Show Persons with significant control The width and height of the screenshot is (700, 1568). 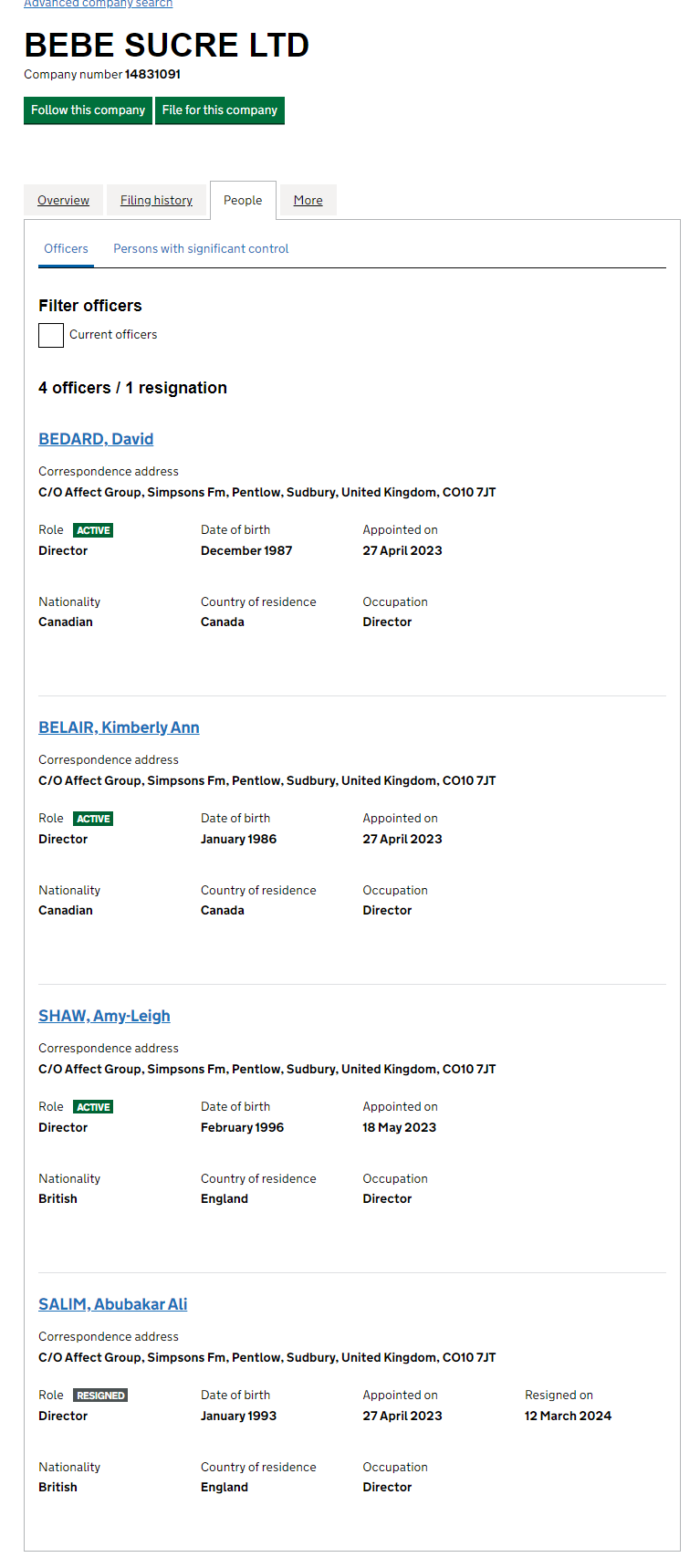point(201,249)
